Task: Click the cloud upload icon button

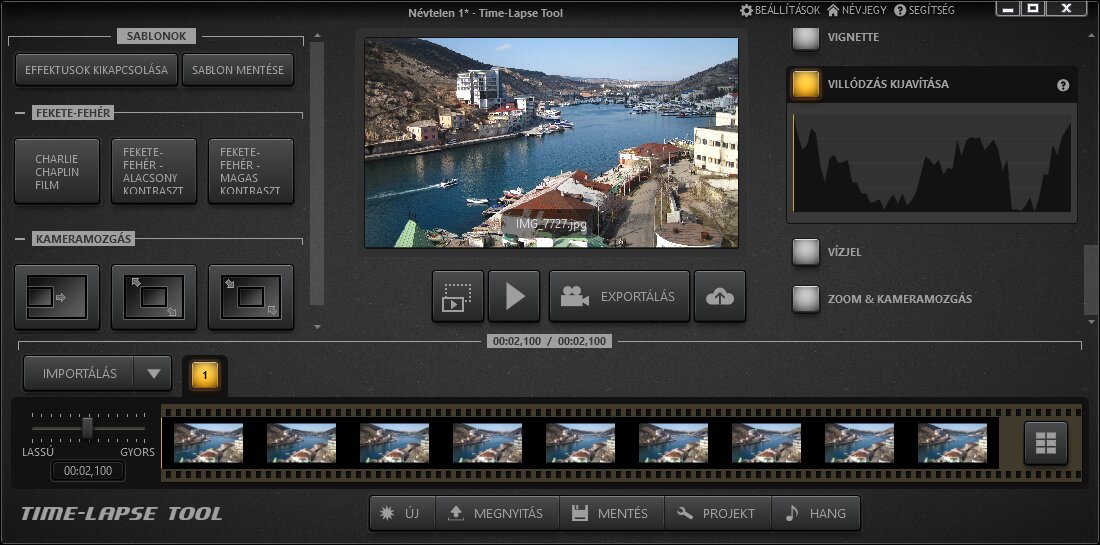Action: [x=720, y=296]
